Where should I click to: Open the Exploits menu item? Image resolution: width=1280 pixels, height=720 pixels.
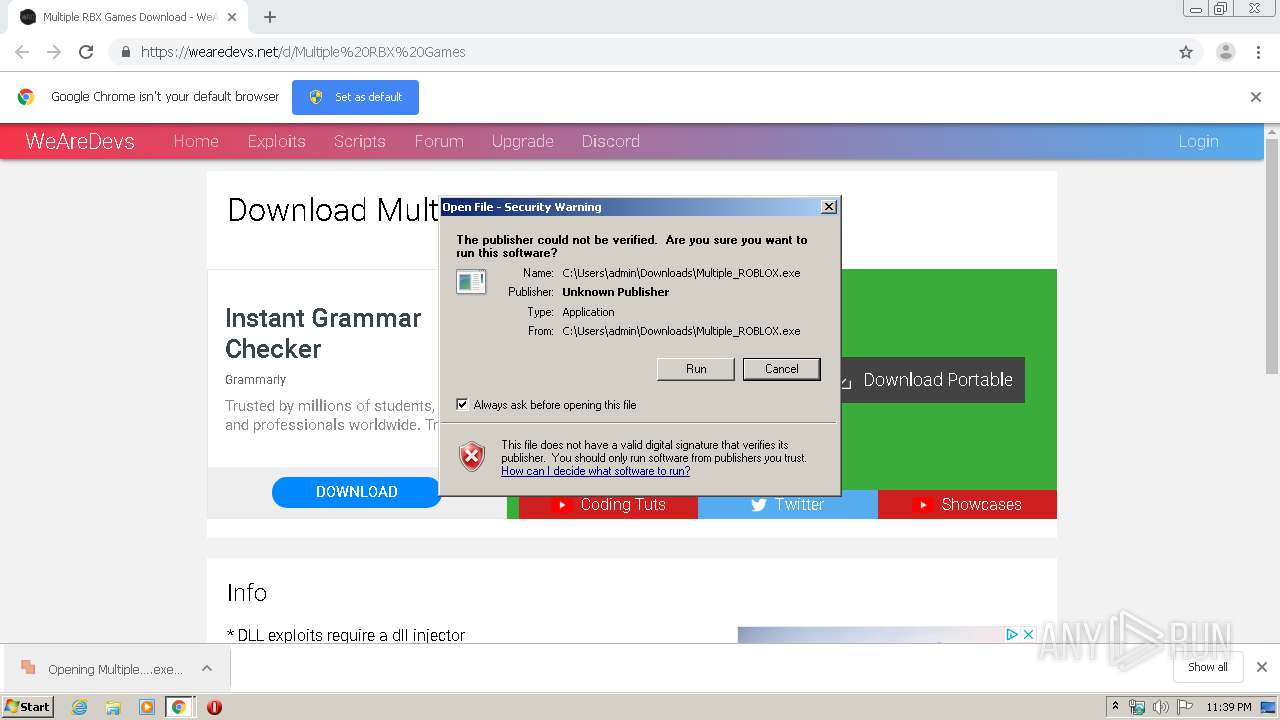pos(277,141)
